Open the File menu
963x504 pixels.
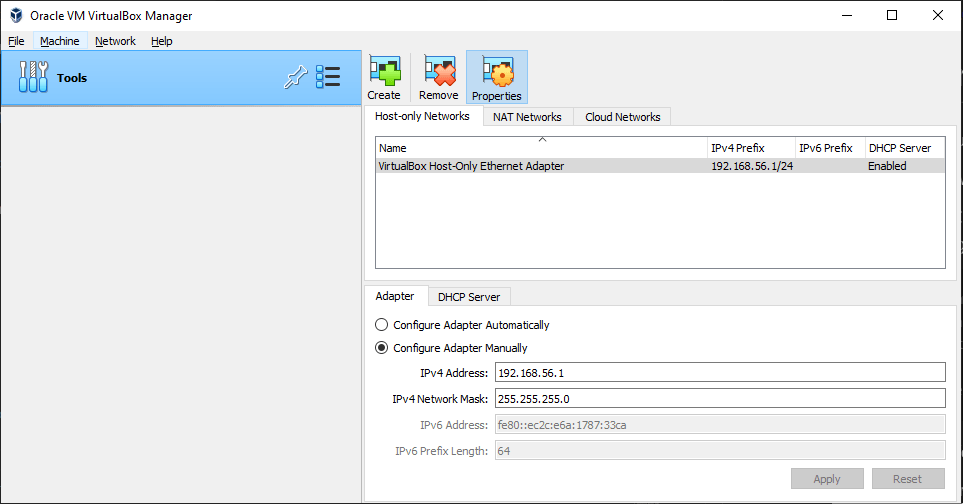pos(17,41)
